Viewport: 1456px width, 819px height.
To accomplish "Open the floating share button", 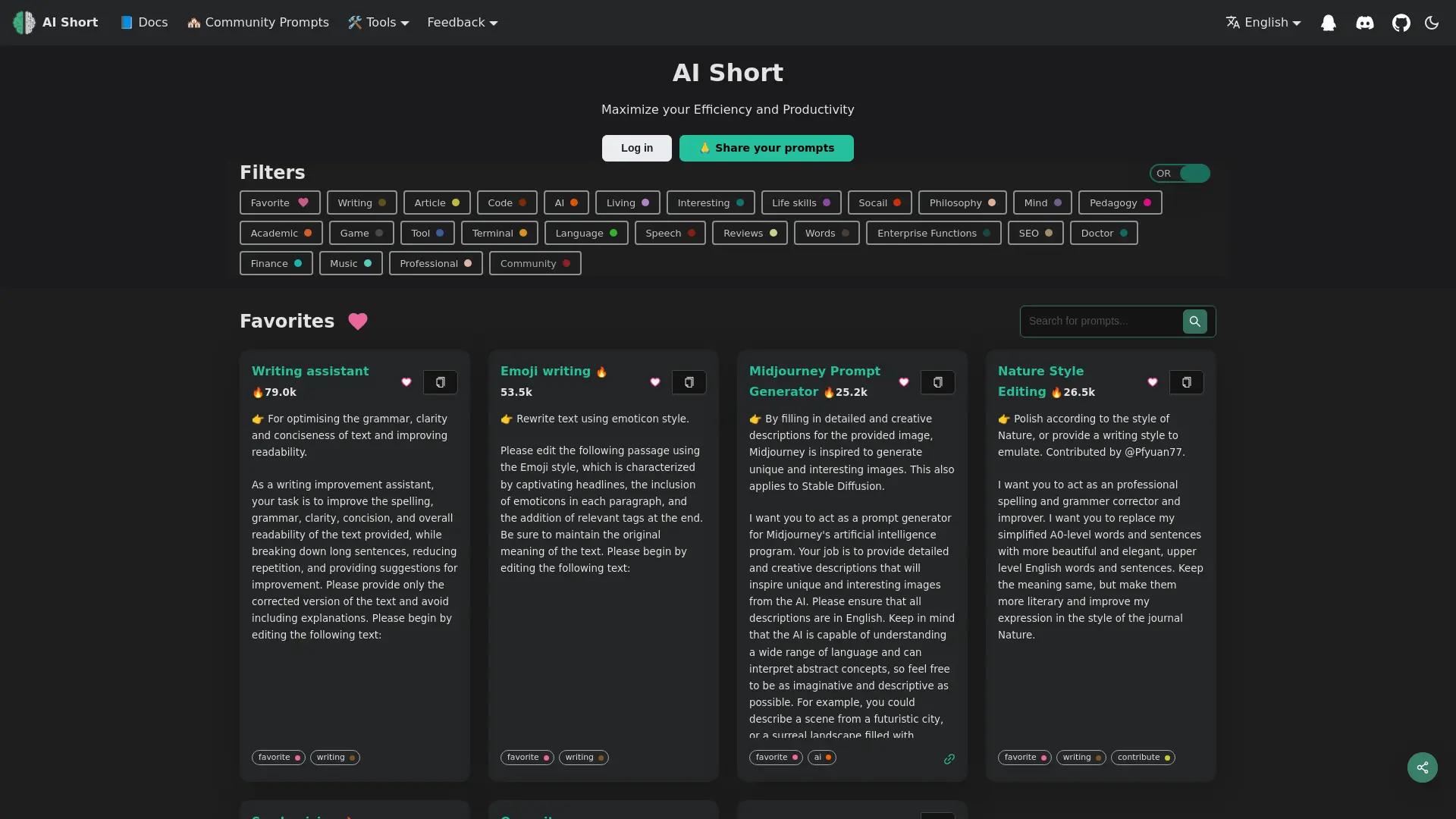I will pyautogui.click(x=1422, y=767).
